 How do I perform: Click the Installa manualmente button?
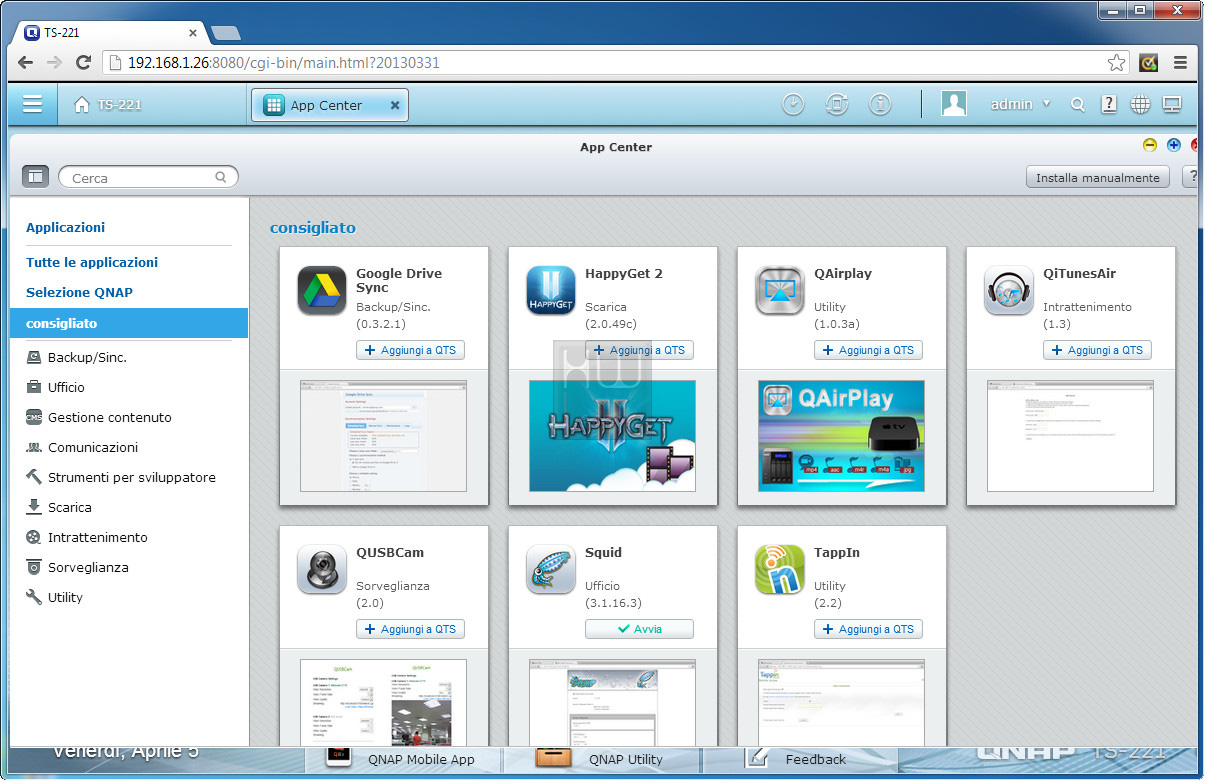[x=1097, y=177]
